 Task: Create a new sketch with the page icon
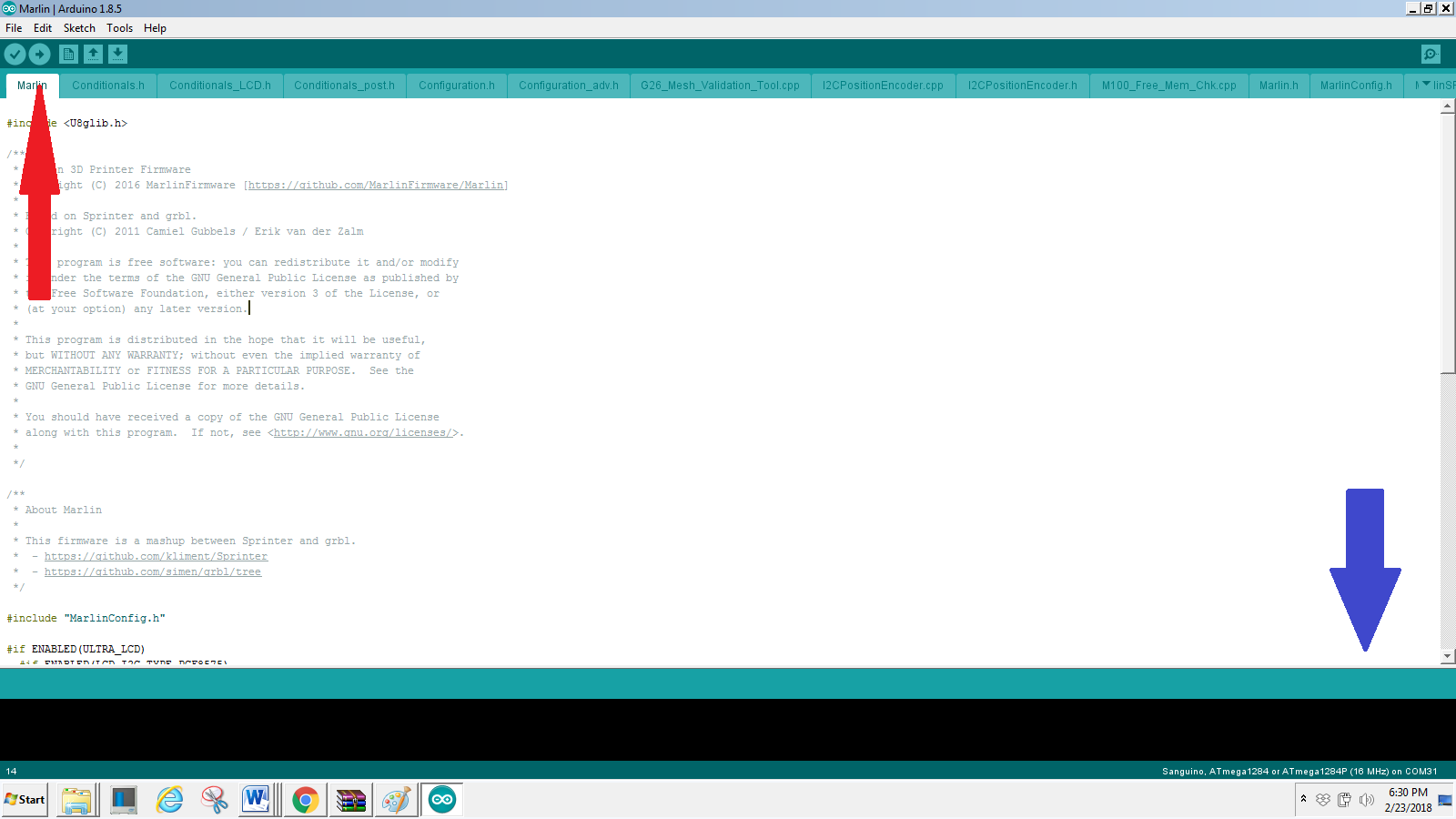pyautogui.click(x=68, y=55)
